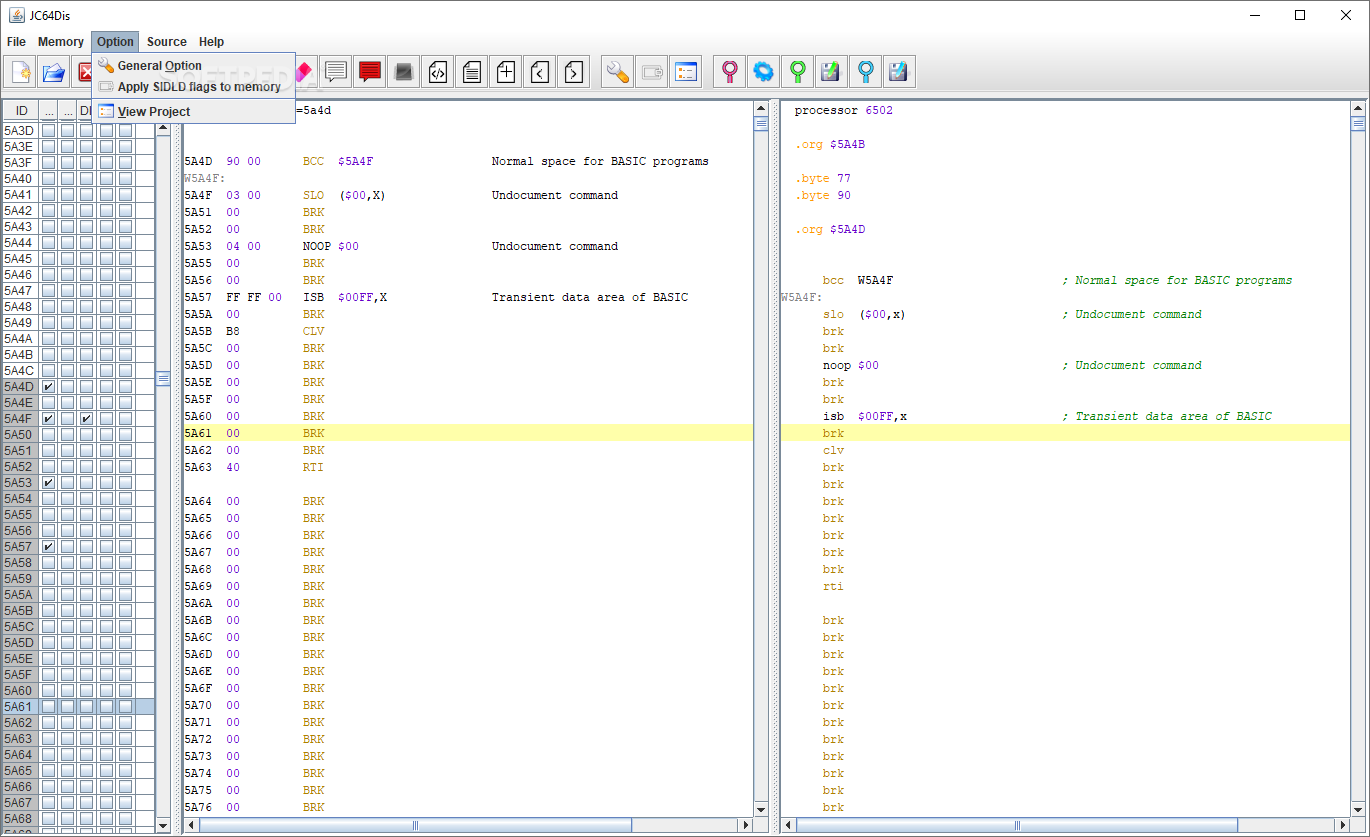Click the Open project folder icon

tap(54, 72)
